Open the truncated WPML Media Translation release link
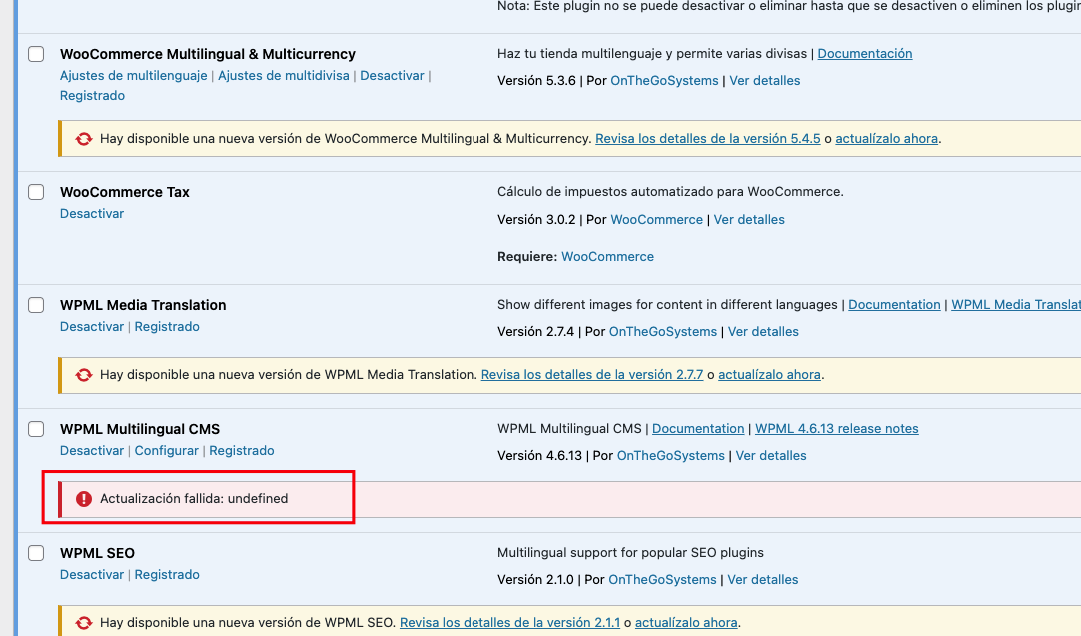 pos(1016,305)
